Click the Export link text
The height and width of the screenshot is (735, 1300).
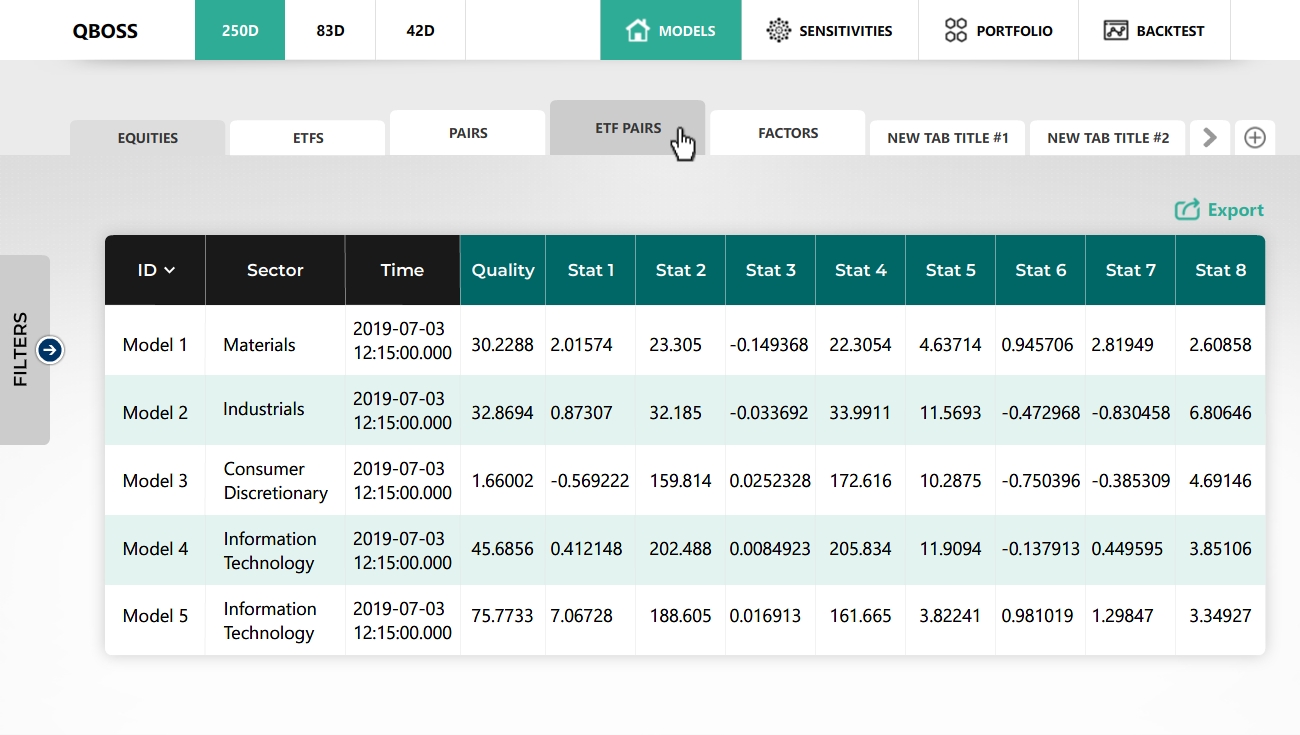pyautogui.click(x=1235, y=210)
